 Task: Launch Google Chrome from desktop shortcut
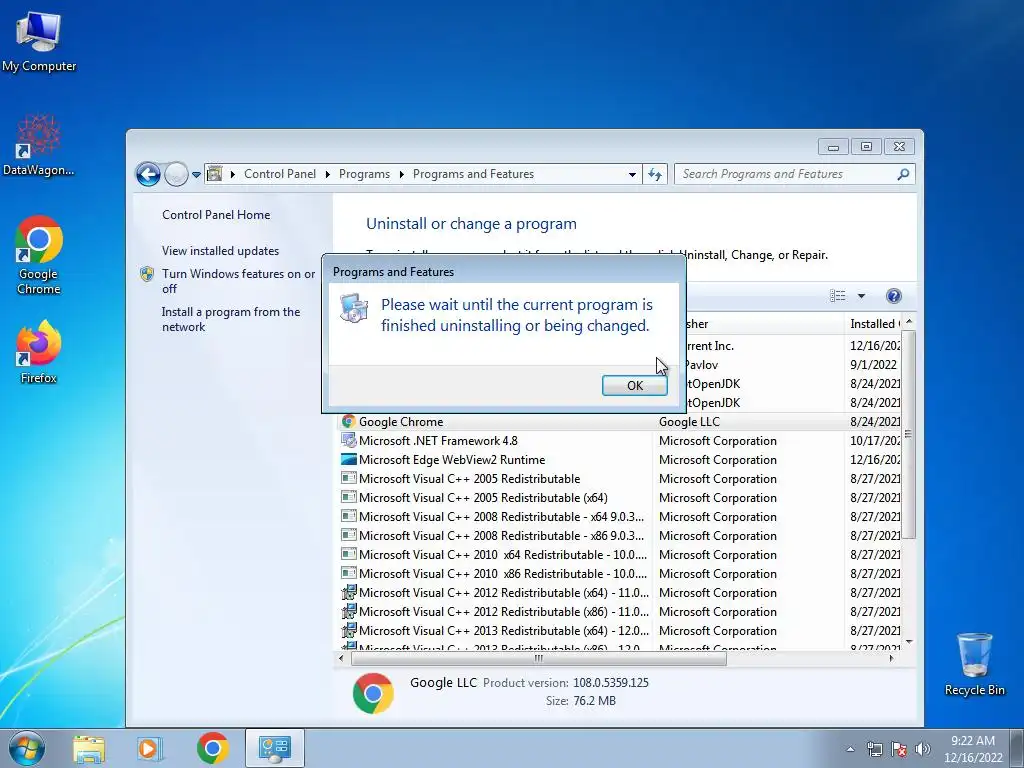(x=39, y=255)
